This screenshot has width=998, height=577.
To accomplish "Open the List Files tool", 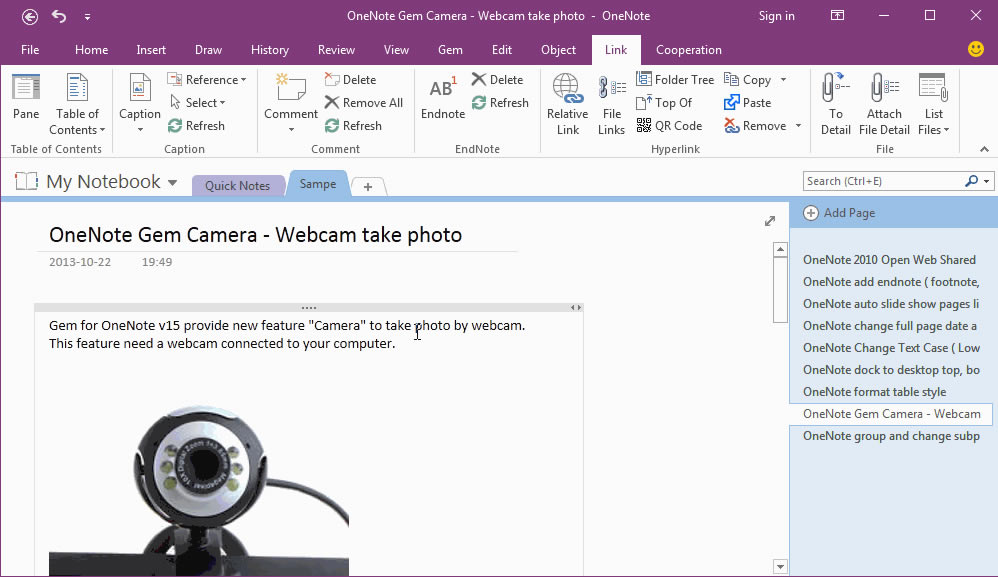I will coord(932,103).
